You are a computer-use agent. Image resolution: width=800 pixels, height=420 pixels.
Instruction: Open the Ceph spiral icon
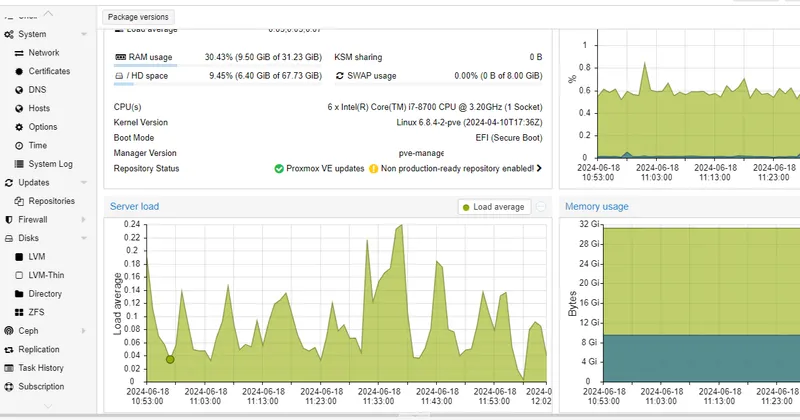point(9,331)
